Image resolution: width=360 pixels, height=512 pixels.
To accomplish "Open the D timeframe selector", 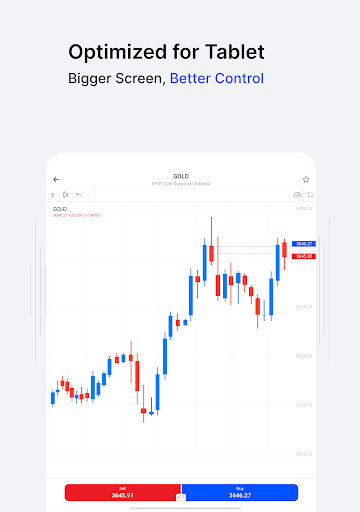I will [x=52, y=195].
